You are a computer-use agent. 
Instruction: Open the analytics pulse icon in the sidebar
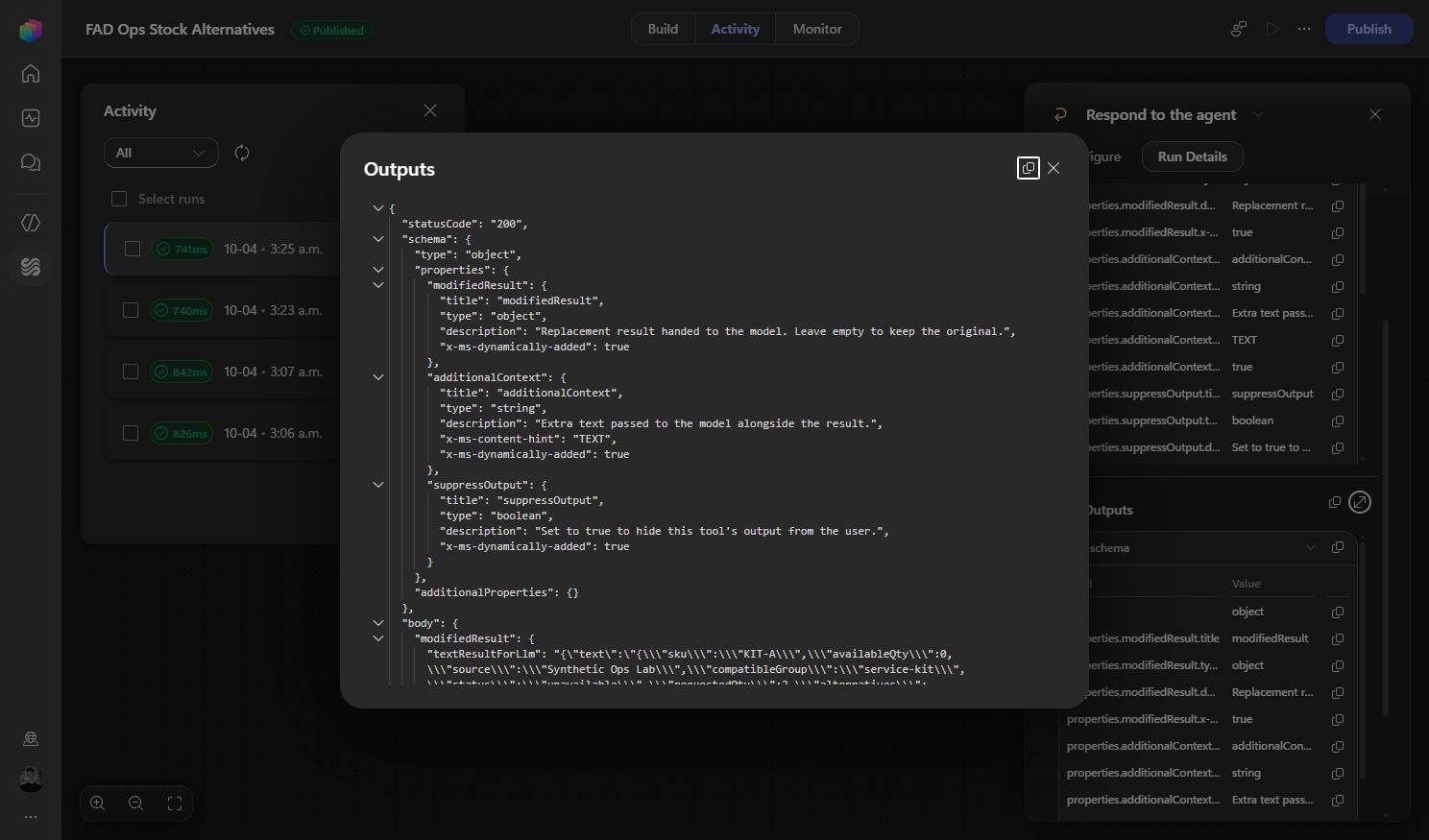coord(31,118)
